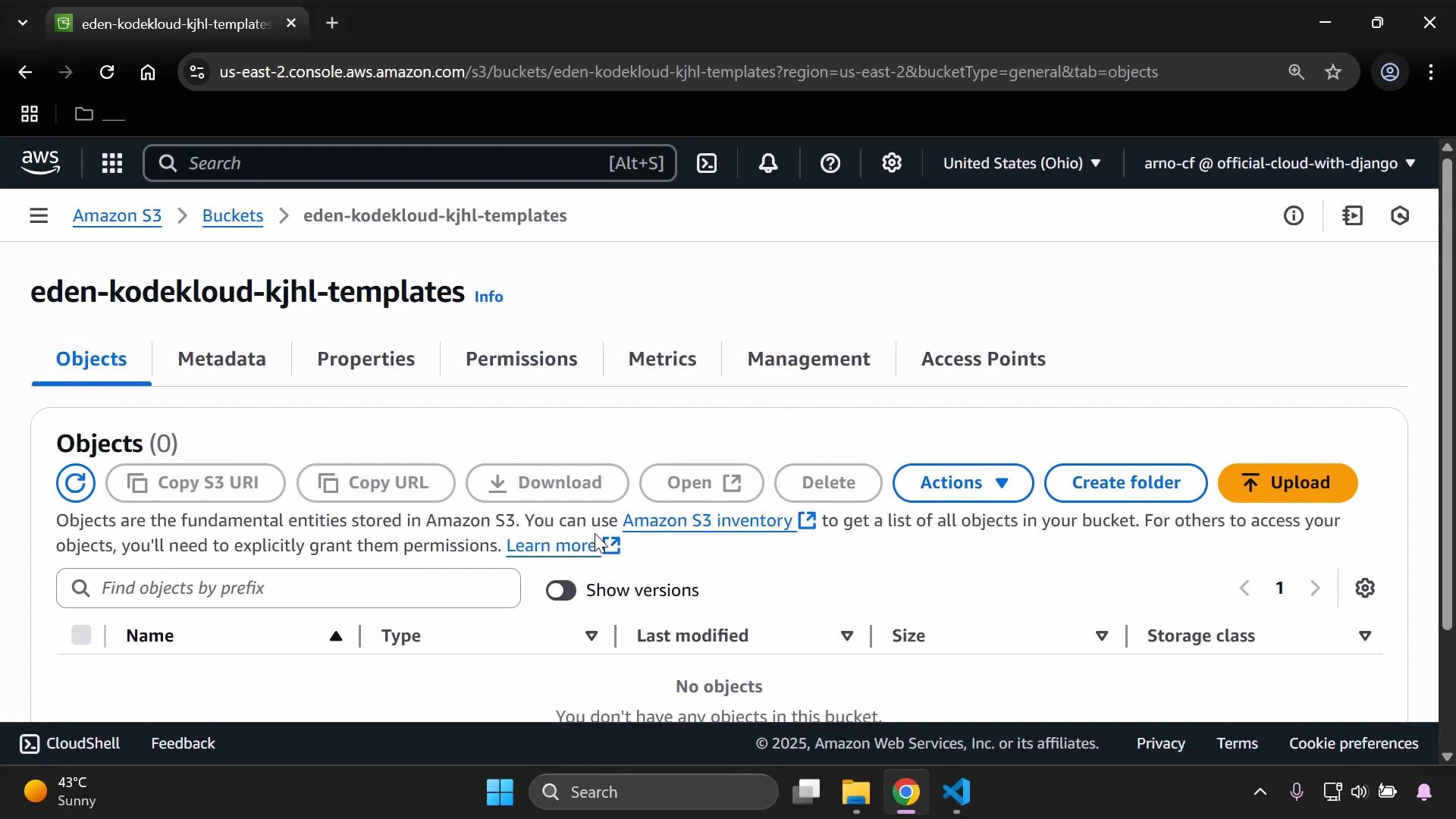Select the header checkbox in the objects table

click(x=81, y=635)
